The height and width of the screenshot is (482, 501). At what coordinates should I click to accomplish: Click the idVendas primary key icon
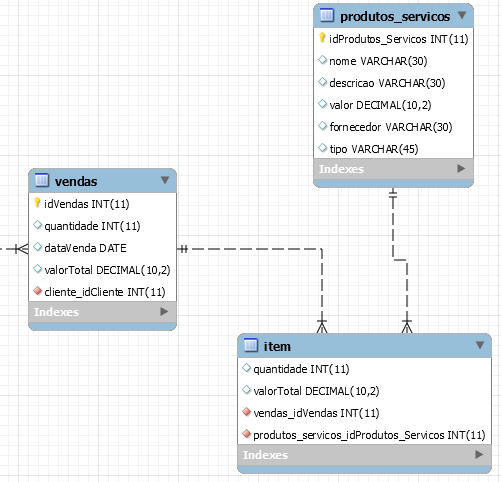pos(37,202)
